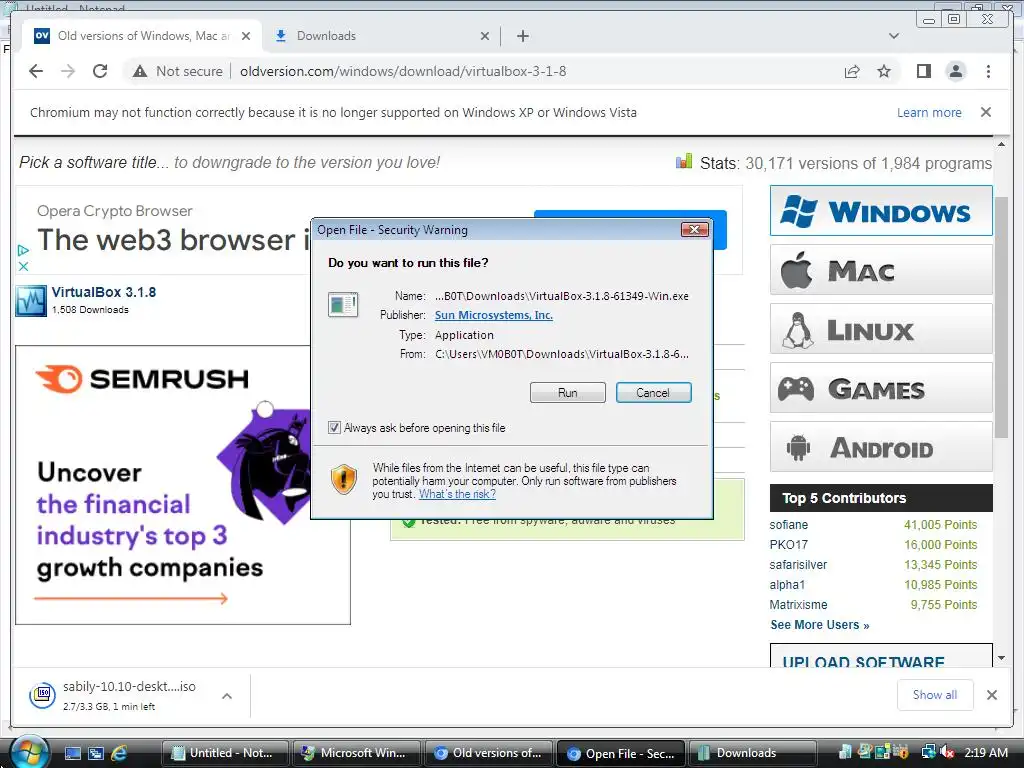Switch to Untitled - Notepad taskbar button

[224, 753]
